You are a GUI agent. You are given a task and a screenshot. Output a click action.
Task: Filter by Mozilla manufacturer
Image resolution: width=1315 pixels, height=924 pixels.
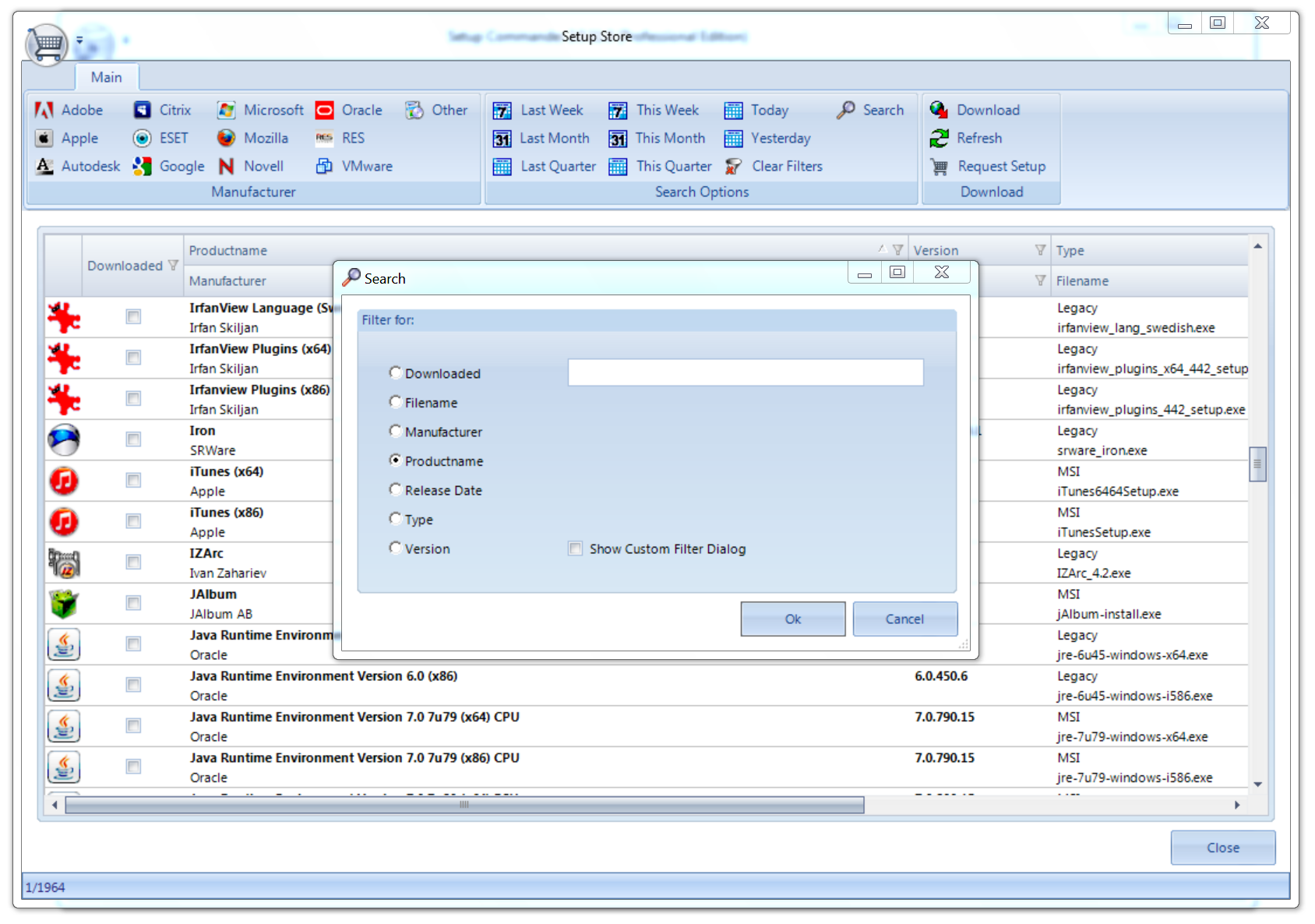[252, 138]
